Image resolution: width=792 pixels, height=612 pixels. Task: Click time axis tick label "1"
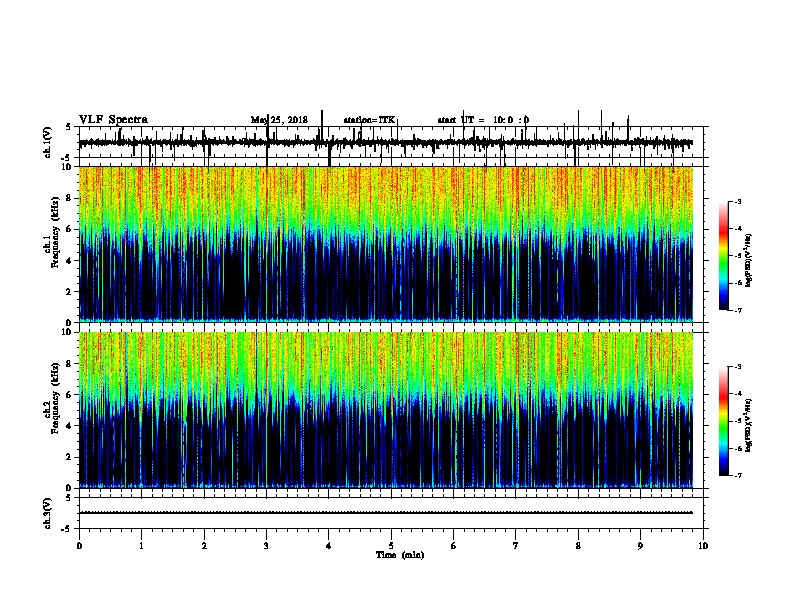click(x=141, y=546)
